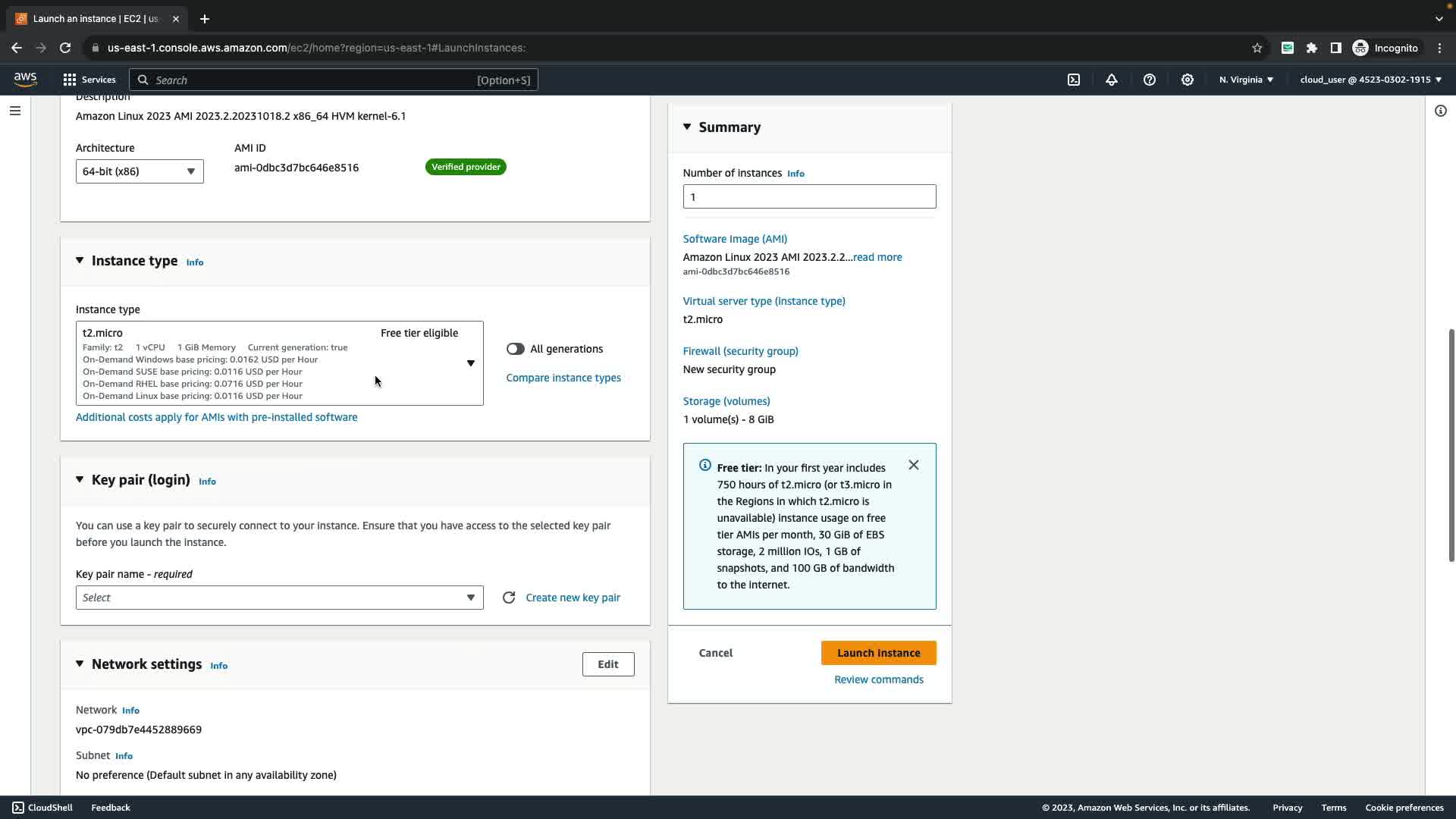The height and width of the screenshot is (819, 1456).
Task: Click the Number of instances field
Action: point(809,196)
